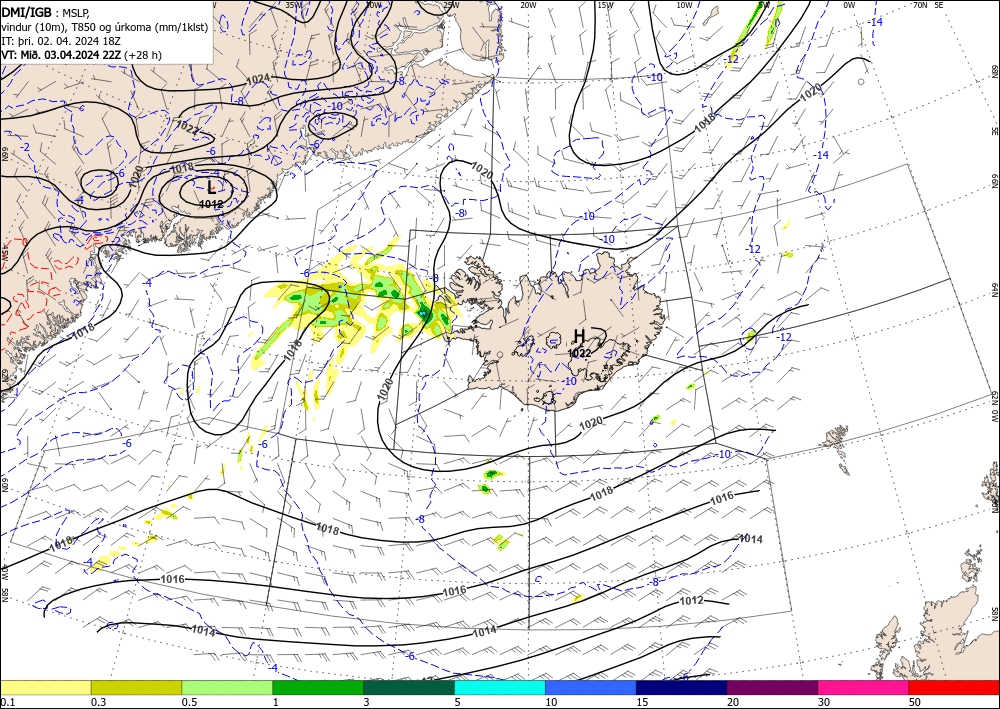Click the 'H' high-pressure marker over Iceland

pyautogui.click(x=579, y=336)
